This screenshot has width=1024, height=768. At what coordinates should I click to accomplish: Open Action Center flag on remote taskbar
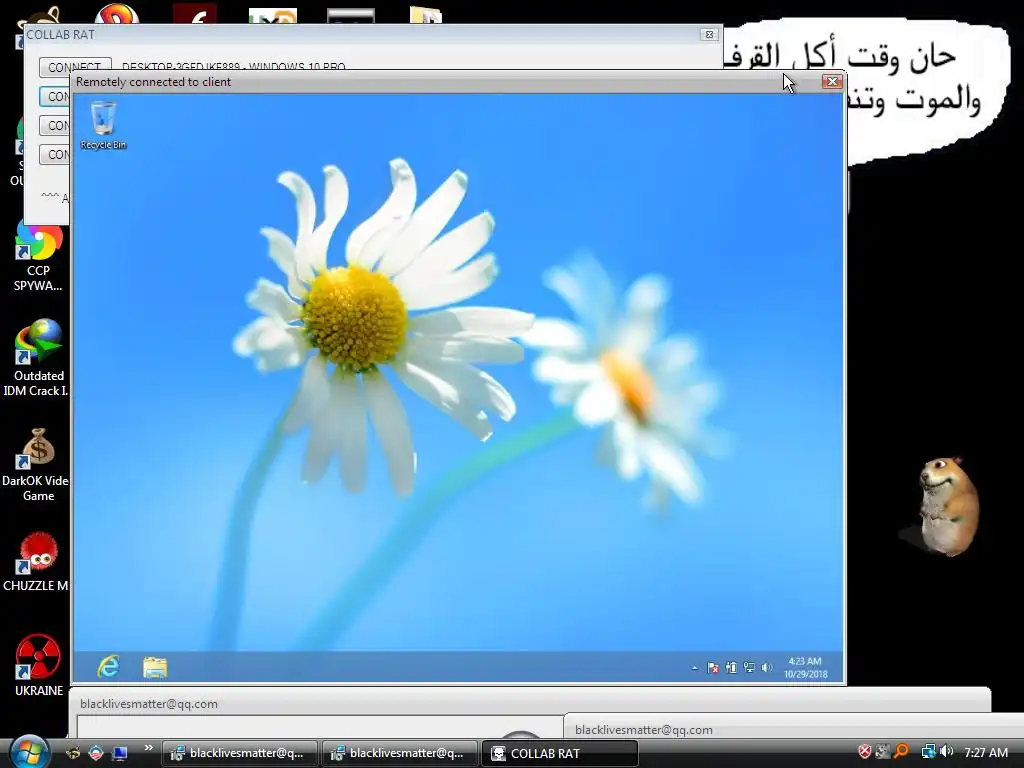(x=712, y=667)
